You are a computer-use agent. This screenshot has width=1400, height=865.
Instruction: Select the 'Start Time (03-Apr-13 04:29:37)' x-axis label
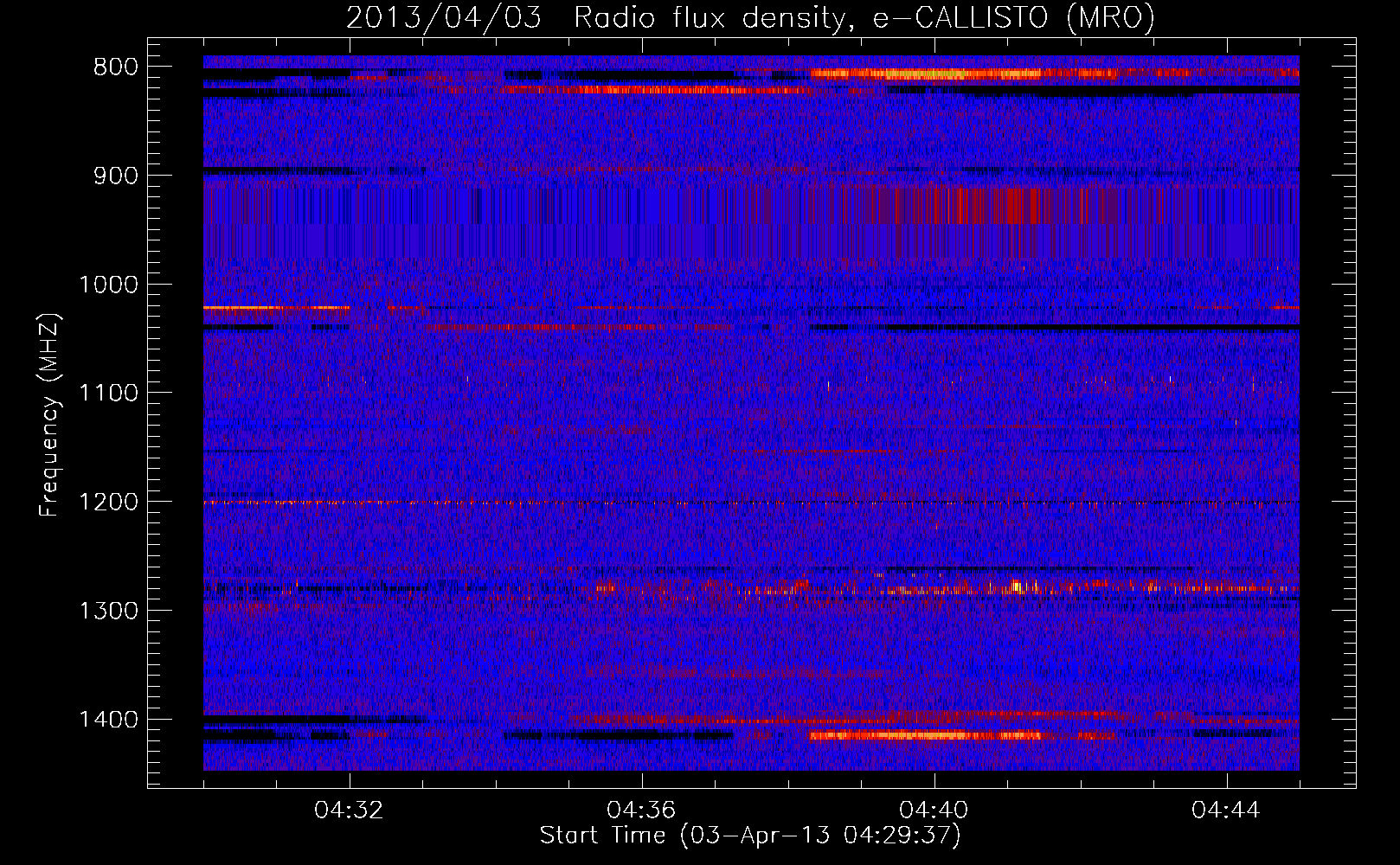coord(750,836)
